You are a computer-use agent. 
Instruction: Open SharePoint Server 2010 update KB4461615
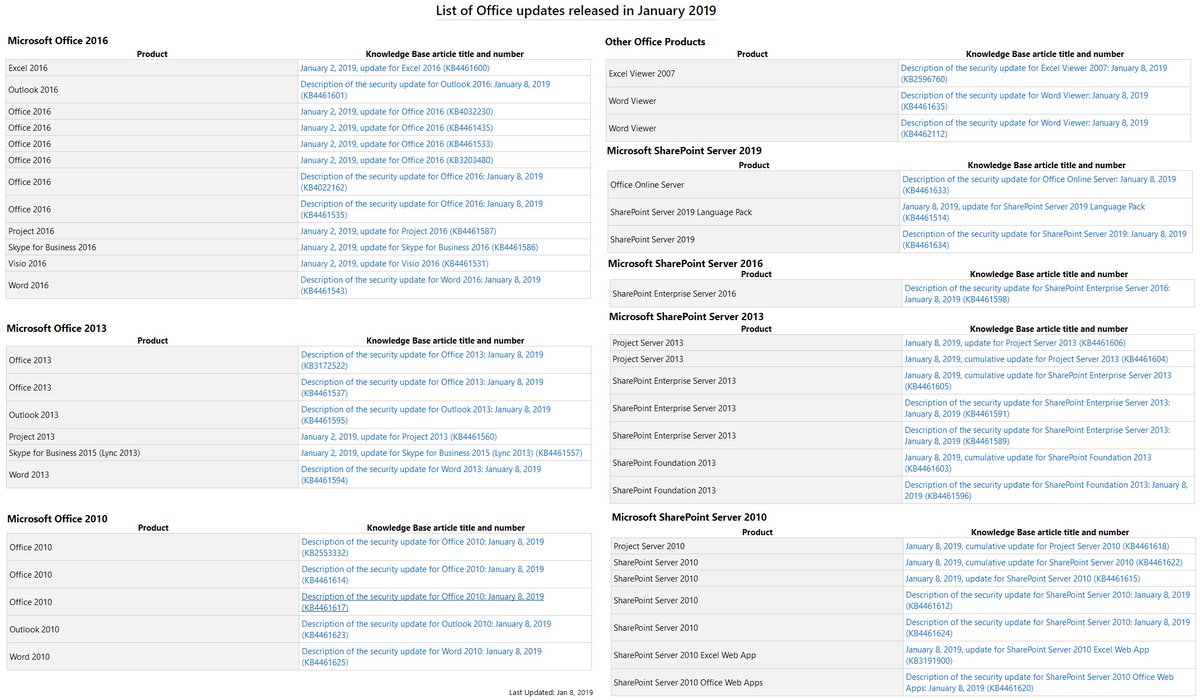[x=1023, y=578]
